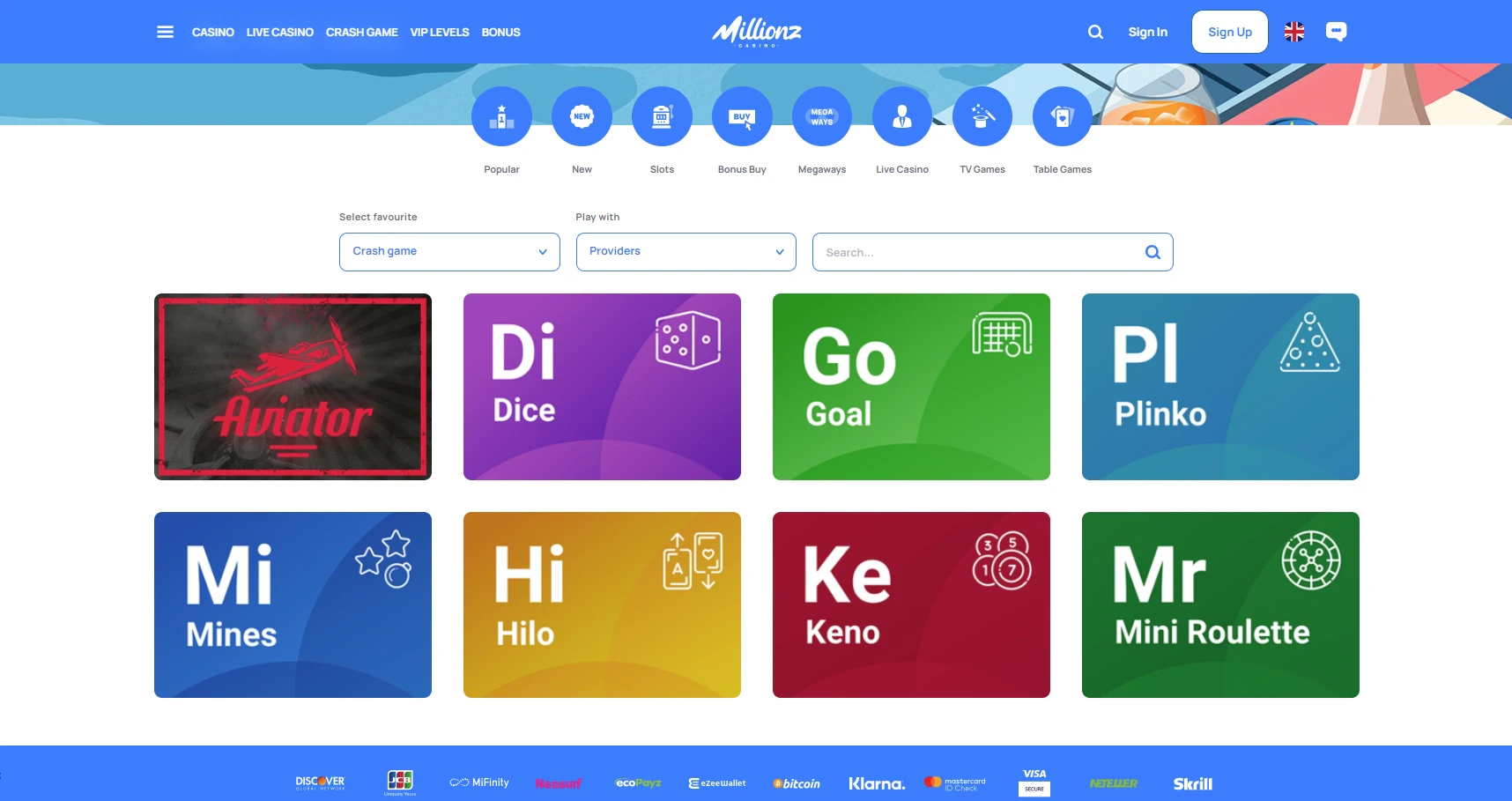
Task: Click the Klarna payment logo
Action: (x=877, y=783)
